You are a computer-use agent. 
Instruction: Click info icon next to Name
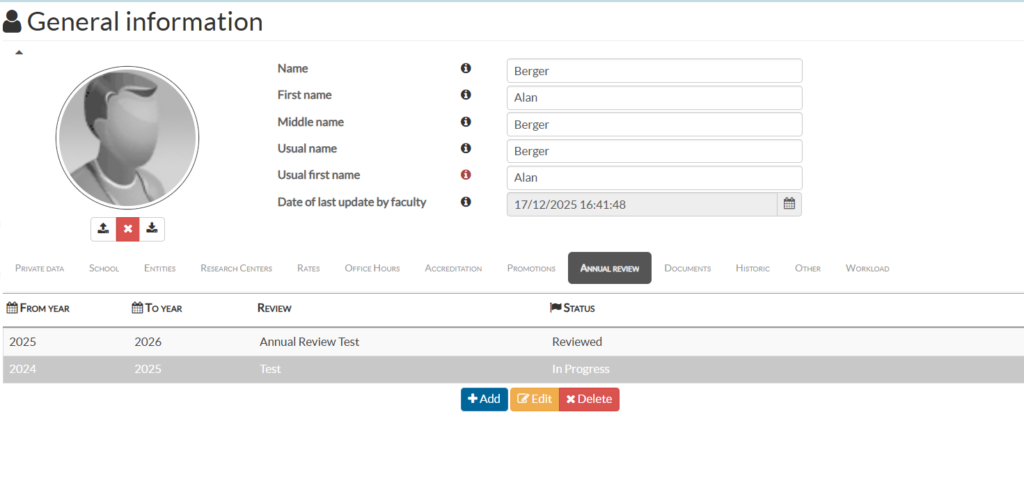pos(465,68)
